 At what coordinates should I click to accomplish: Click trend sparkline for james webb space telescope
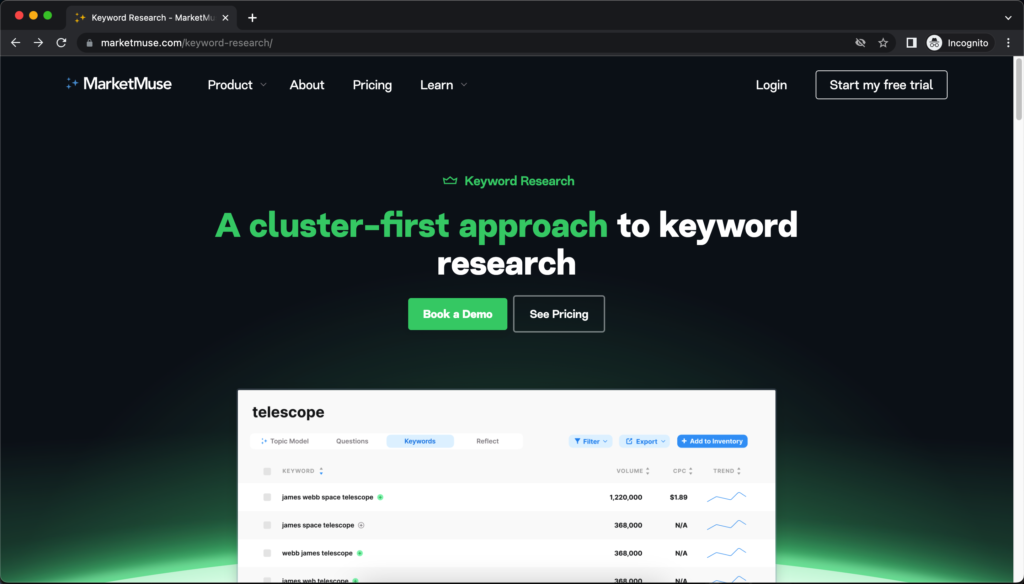tap(726, 496)
